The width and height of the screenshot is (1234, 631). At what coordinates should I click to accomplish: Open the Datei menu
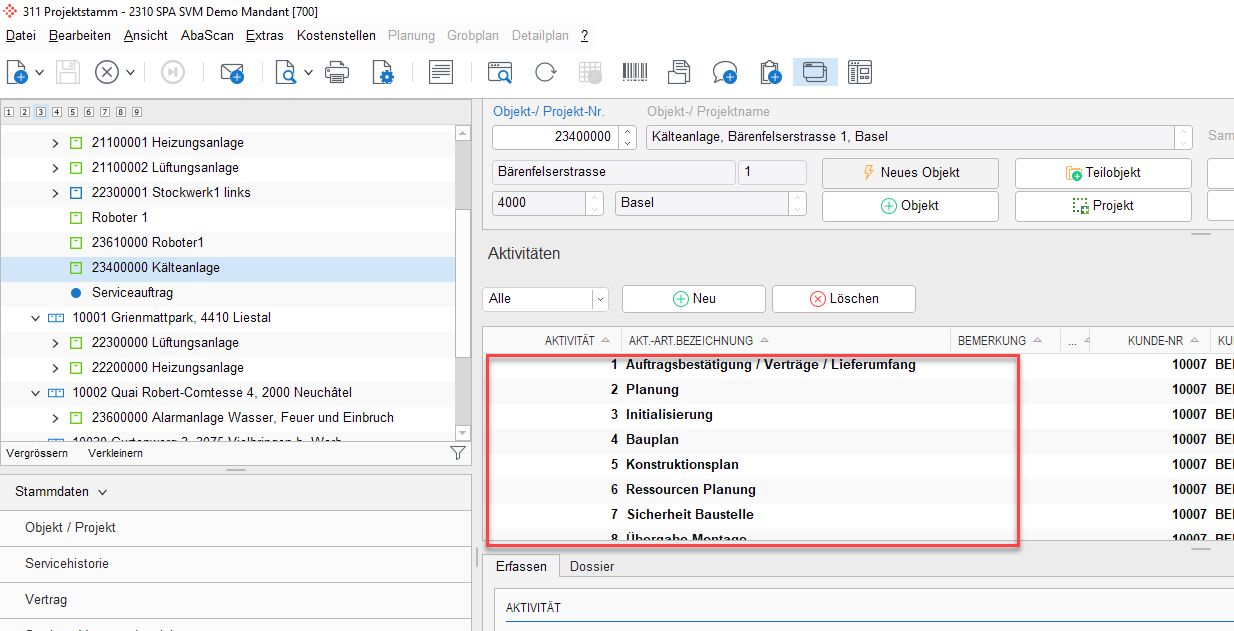pyautogui.click(x=21, y=35)
